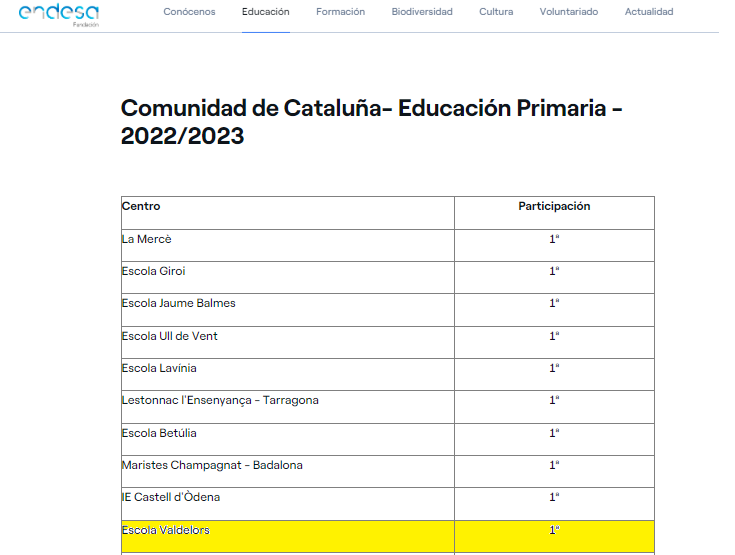Click the Escola Ull de Vent row
The width and height of the screenshot is (735, 555).
(169, 336)
